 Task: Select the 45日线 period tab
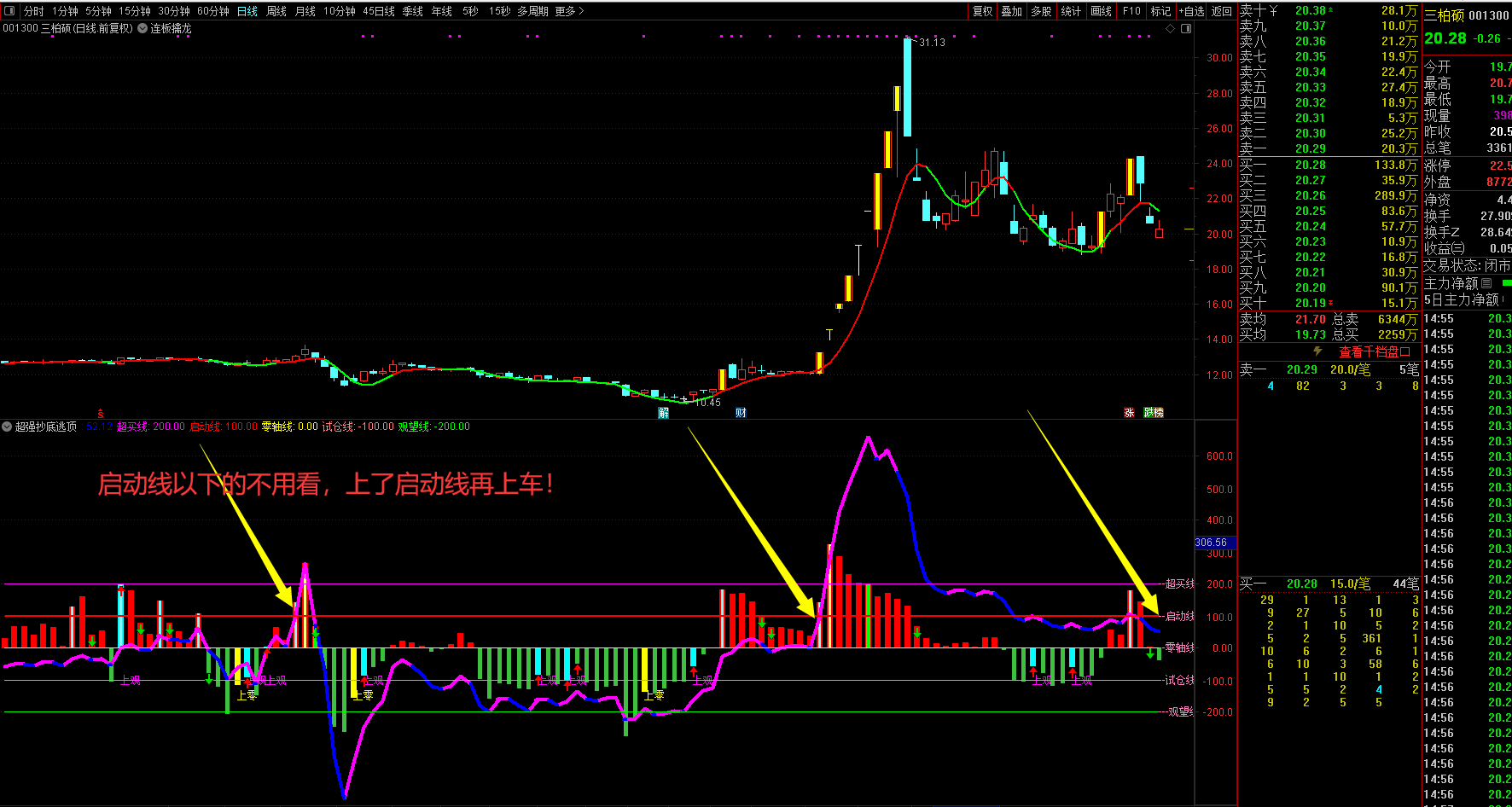pyautogui.click(x=379, y=11)
